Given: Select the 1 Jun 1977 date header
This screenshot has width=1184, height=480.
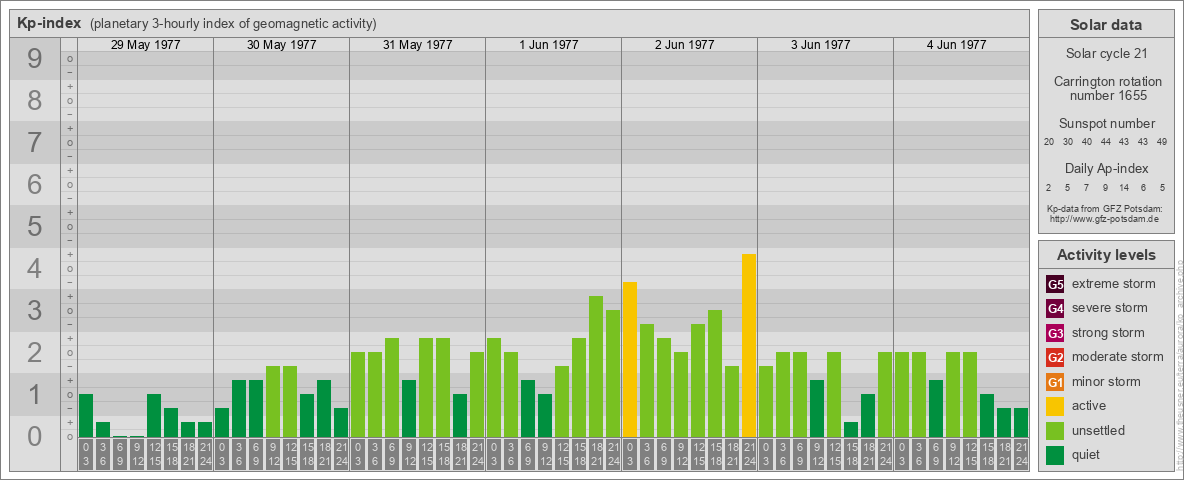Looking at the screenshot, I should tap(549, 45).
